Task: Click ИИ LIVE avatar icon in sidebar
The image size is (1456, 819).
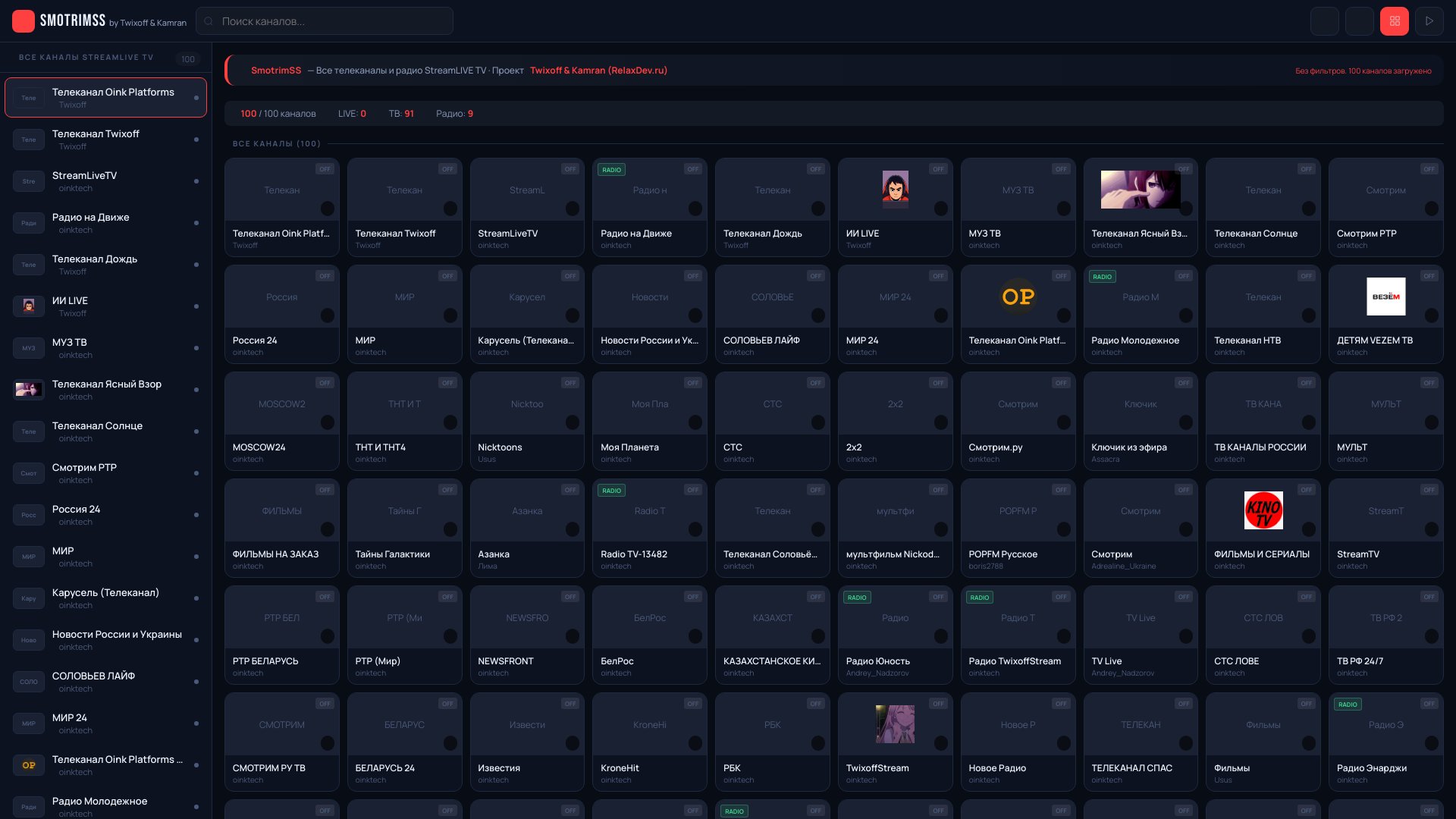Action: coord(29,306)
